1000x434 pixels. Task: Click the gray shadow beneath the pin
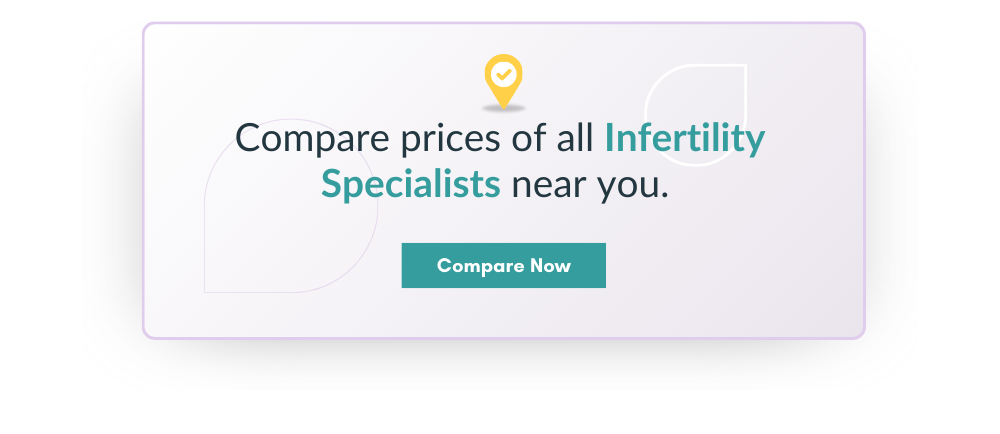503,108
